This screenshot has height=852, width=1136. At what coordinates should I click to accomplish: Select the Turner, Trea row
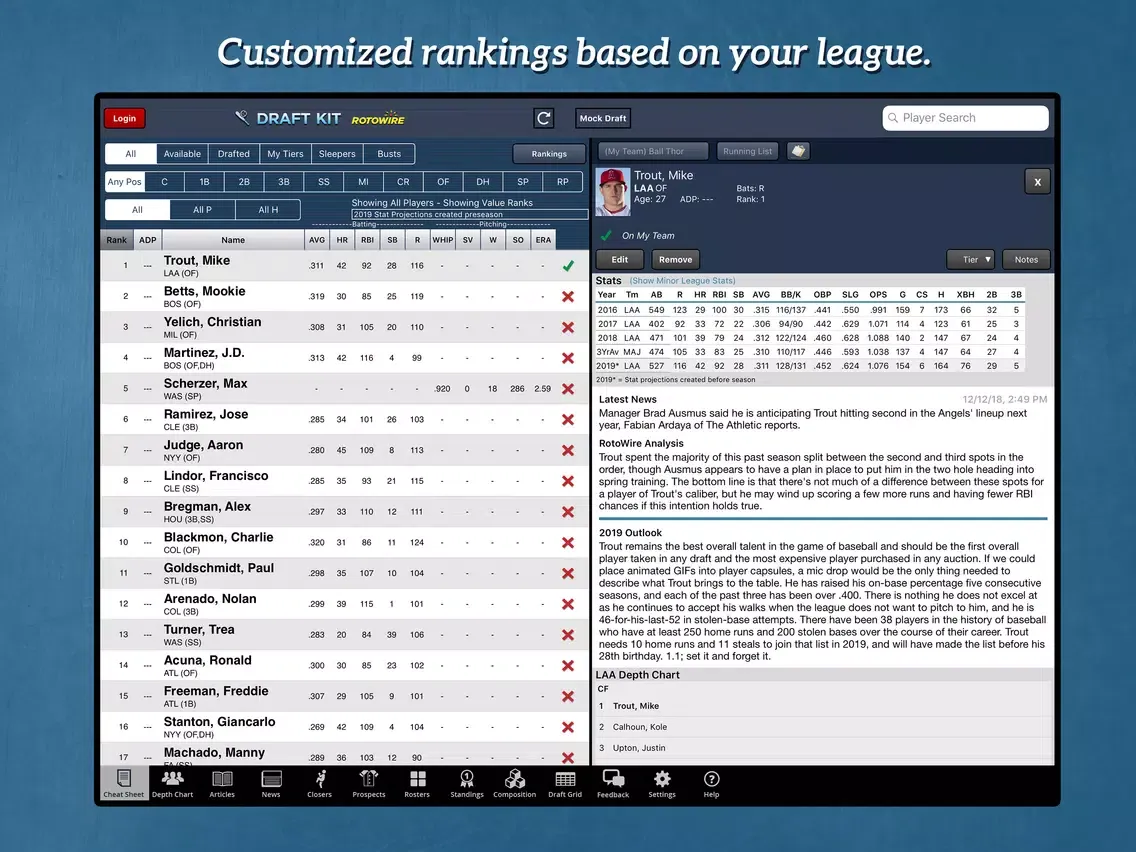(345, 635)
